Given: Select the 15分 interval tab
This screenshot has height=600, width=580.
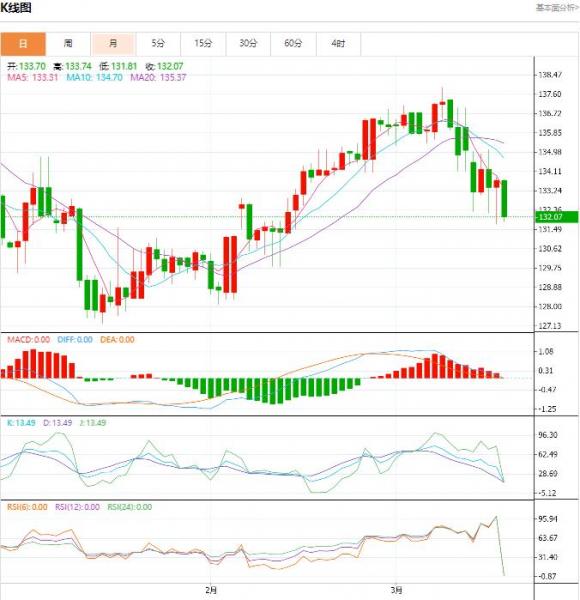Looking at the screenshot, I should [x=203, y=44].
